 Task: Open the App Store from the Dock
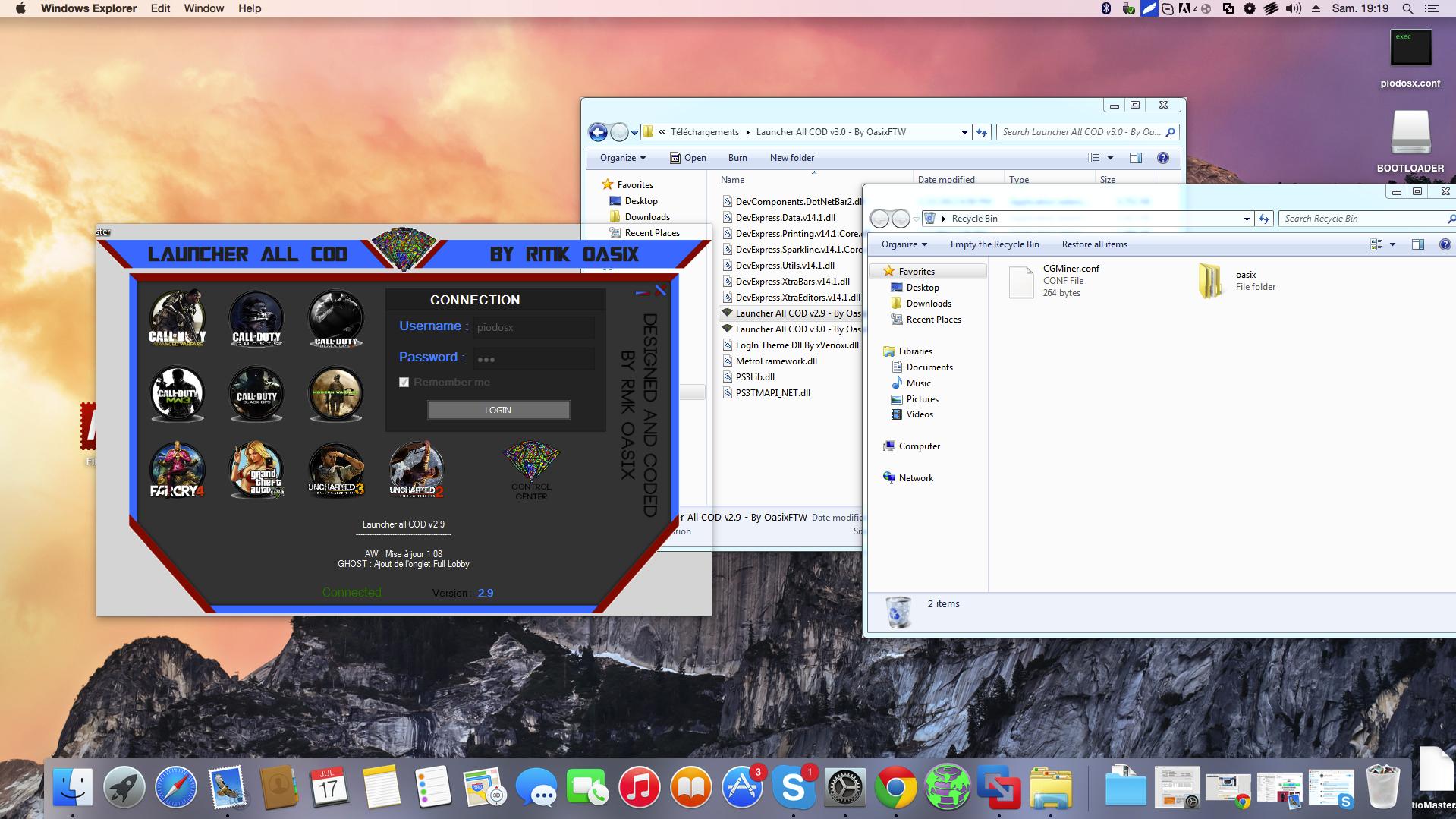point(741,786)
